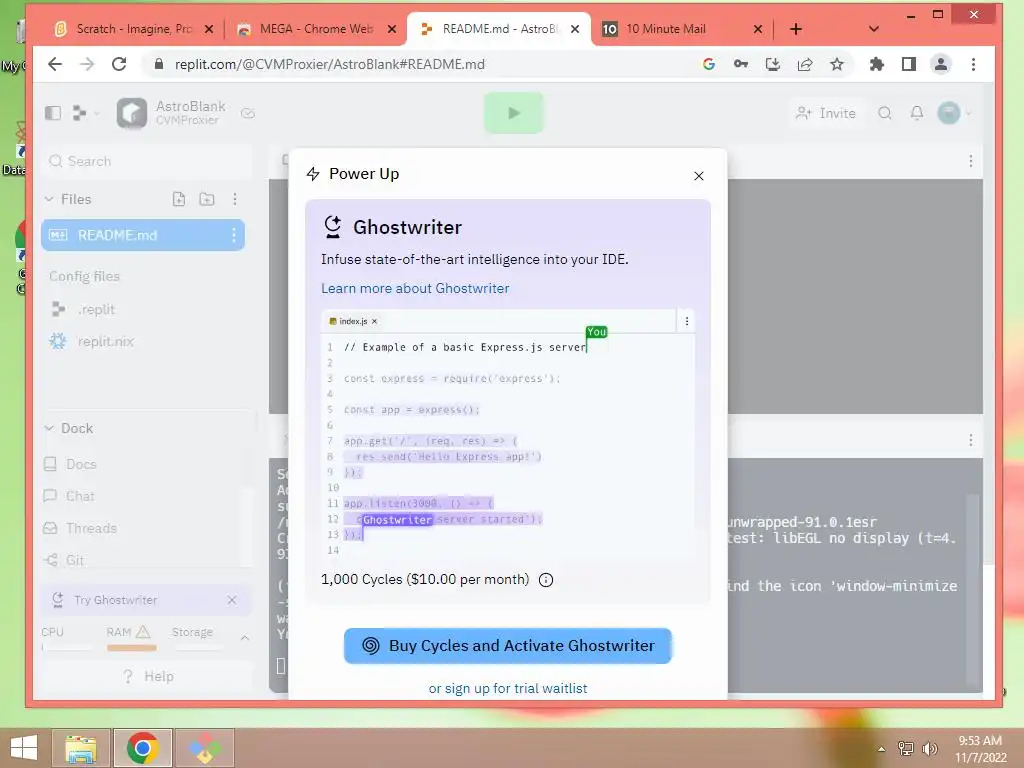Click the Help button
This screenshot has width=1024, height=768.
point(148,677)
